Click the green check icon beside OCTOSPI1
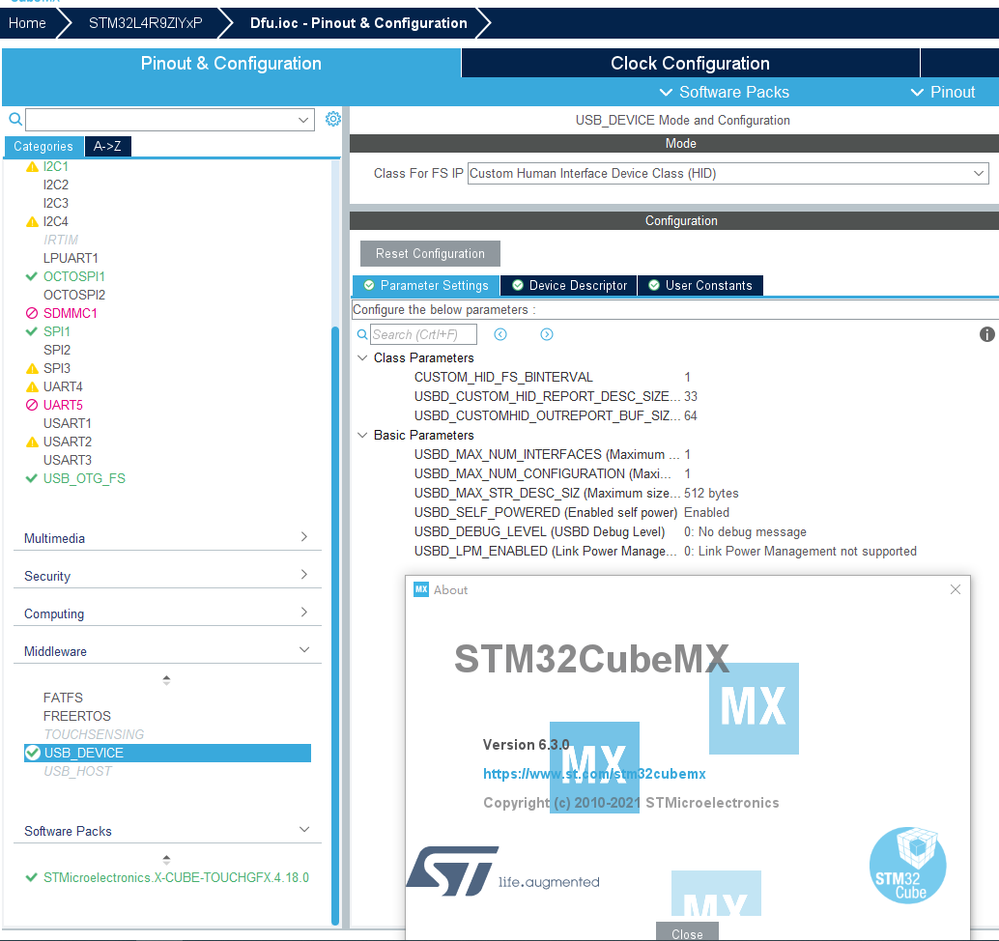The image size is (999, 941). click(x=31, y=277)
